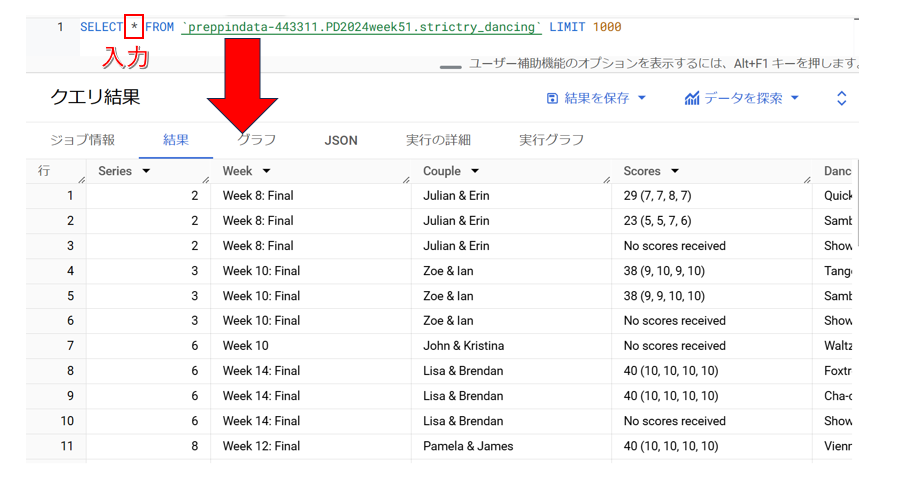Select the 結果 tab
This screenshot has width=904, height=493.
pos(176,140)
